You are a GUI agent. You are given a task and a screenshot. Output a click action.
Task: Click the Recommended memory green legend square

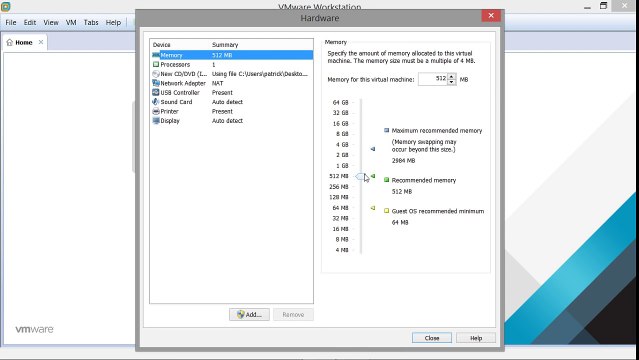386,180
